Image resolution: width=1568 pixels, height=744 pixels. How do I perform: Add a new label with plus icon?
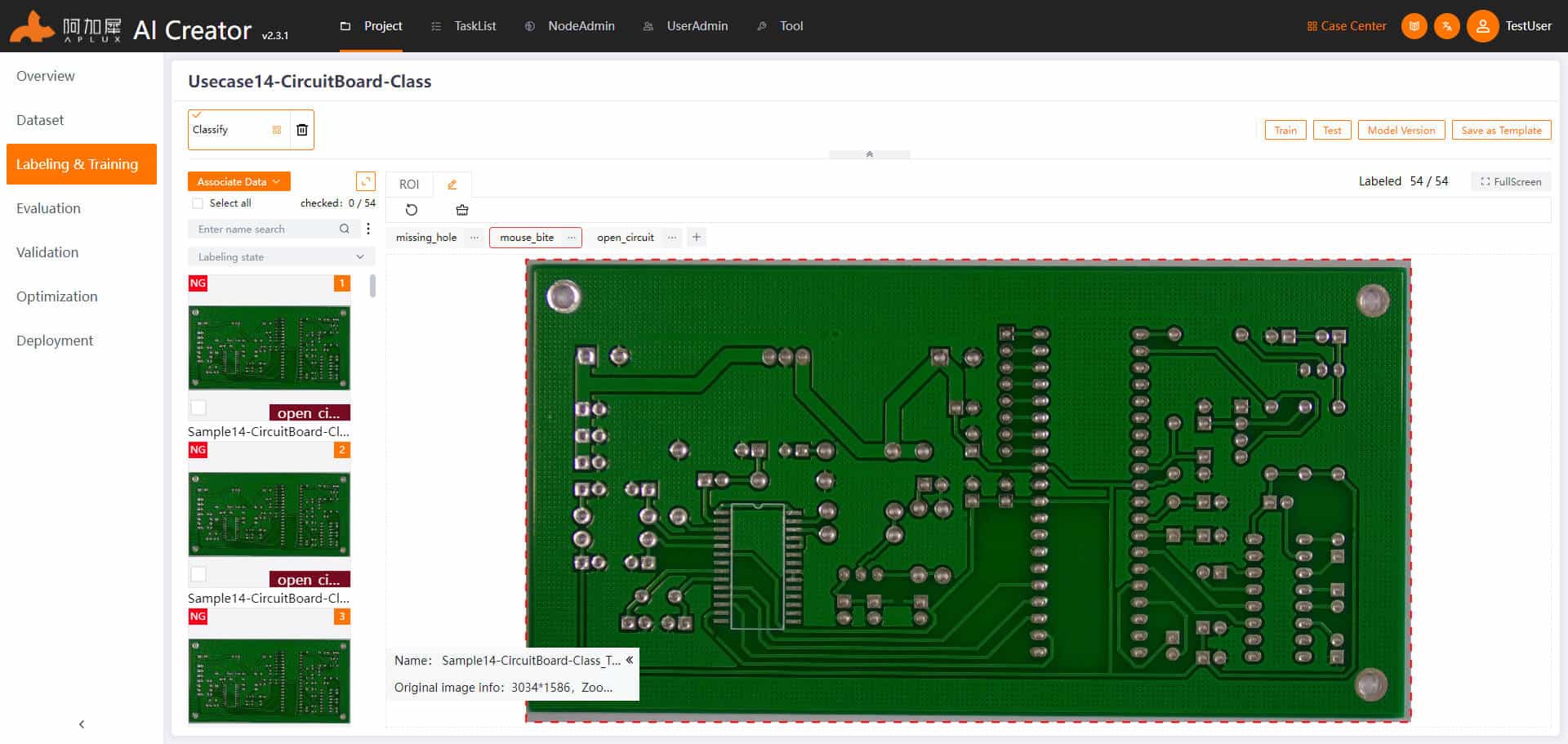(697, 238)
